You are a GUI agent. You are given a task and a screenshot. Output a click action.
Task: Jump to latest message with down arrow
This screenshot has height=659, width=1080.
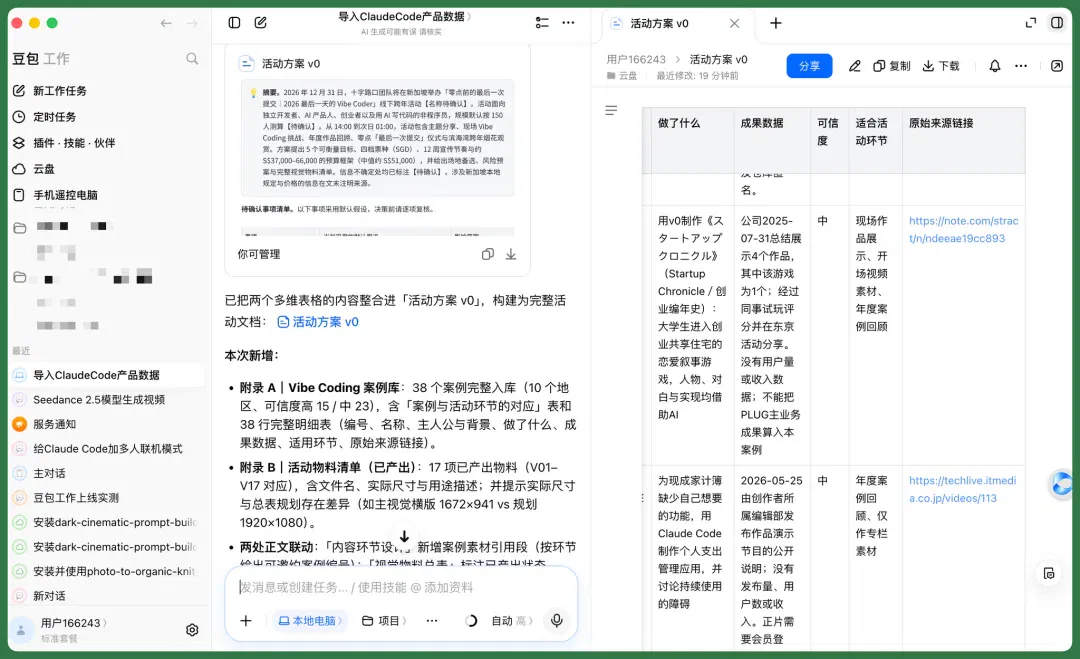tap(404, 536)
